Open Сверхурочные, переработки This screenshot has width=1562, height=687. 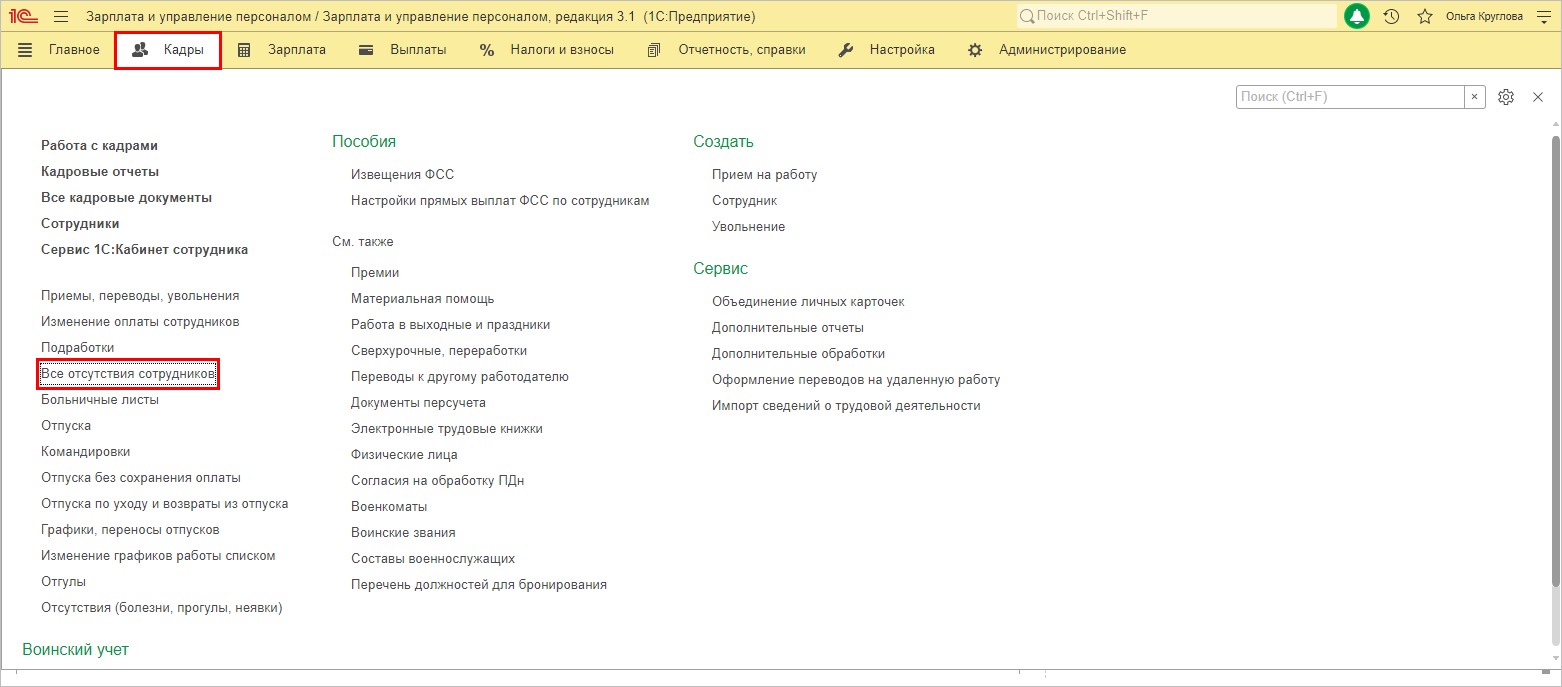pyautogui.click(x=439, y=351)
